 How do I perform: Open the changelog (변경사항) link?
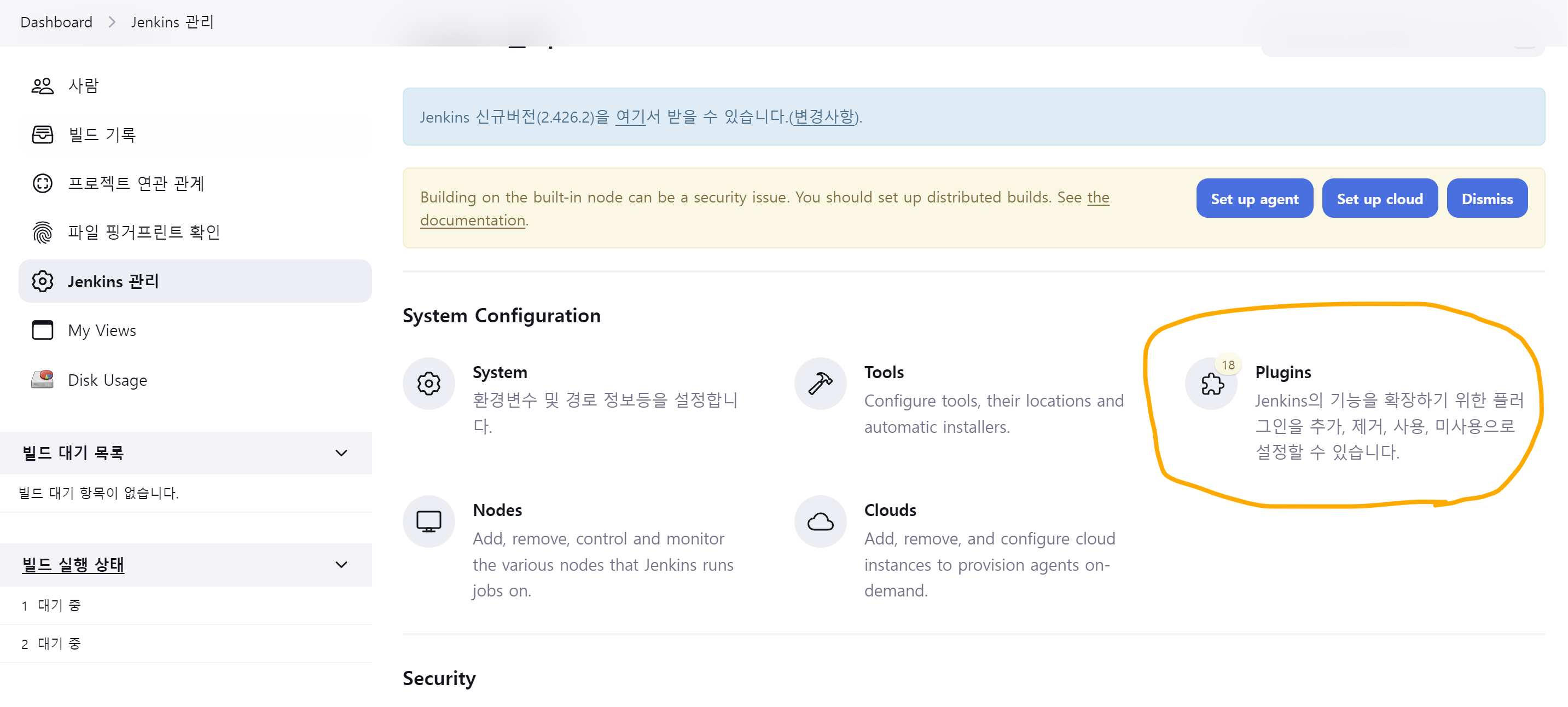pyautogui.click(x=824, y=117)
